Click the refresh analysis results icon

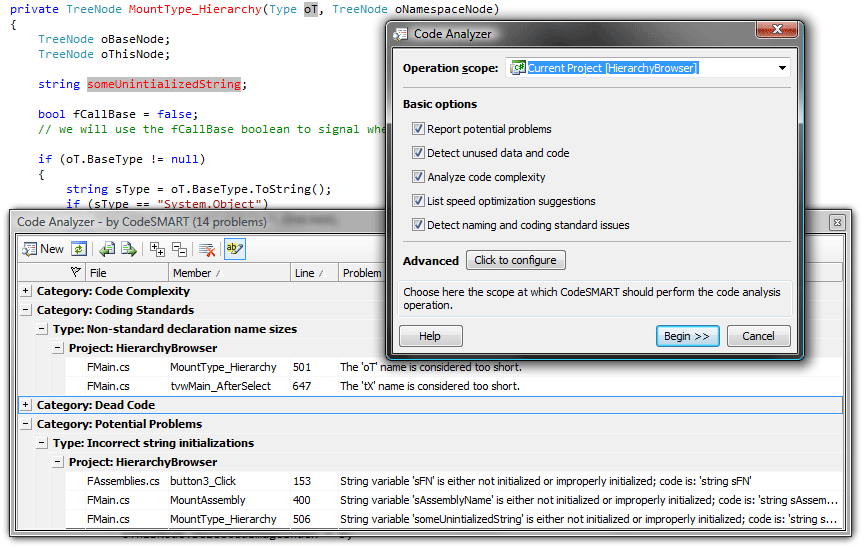(x=79, y=249)
